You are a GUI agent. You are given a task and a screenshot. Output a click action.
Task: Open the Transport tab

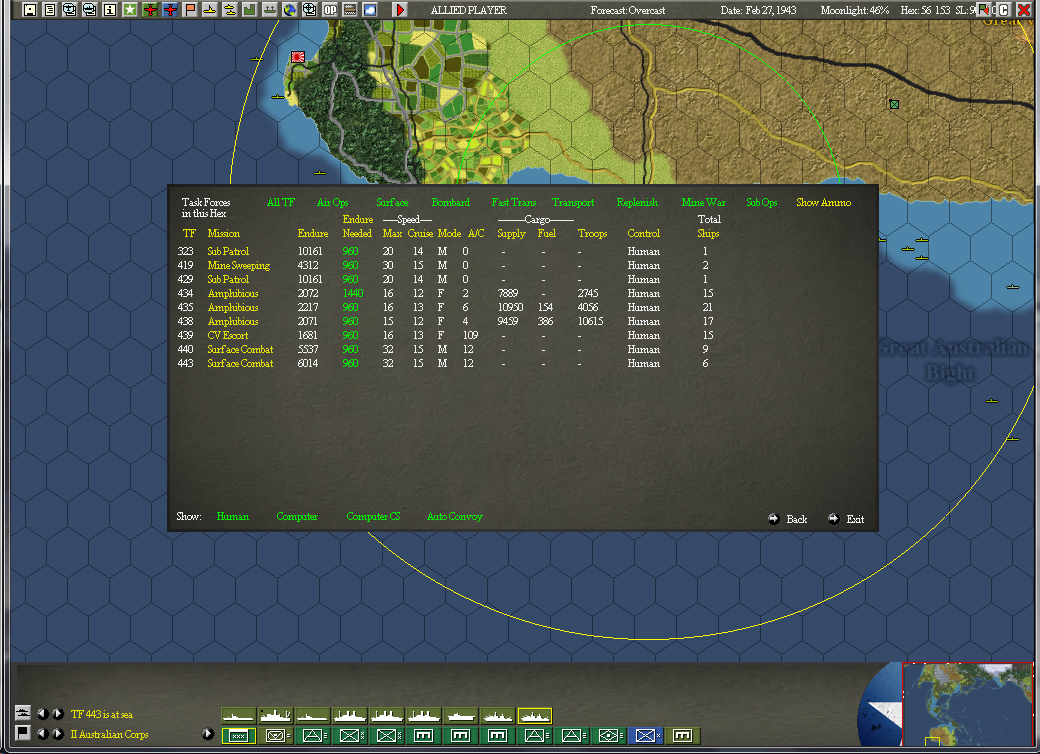(573, 202)
